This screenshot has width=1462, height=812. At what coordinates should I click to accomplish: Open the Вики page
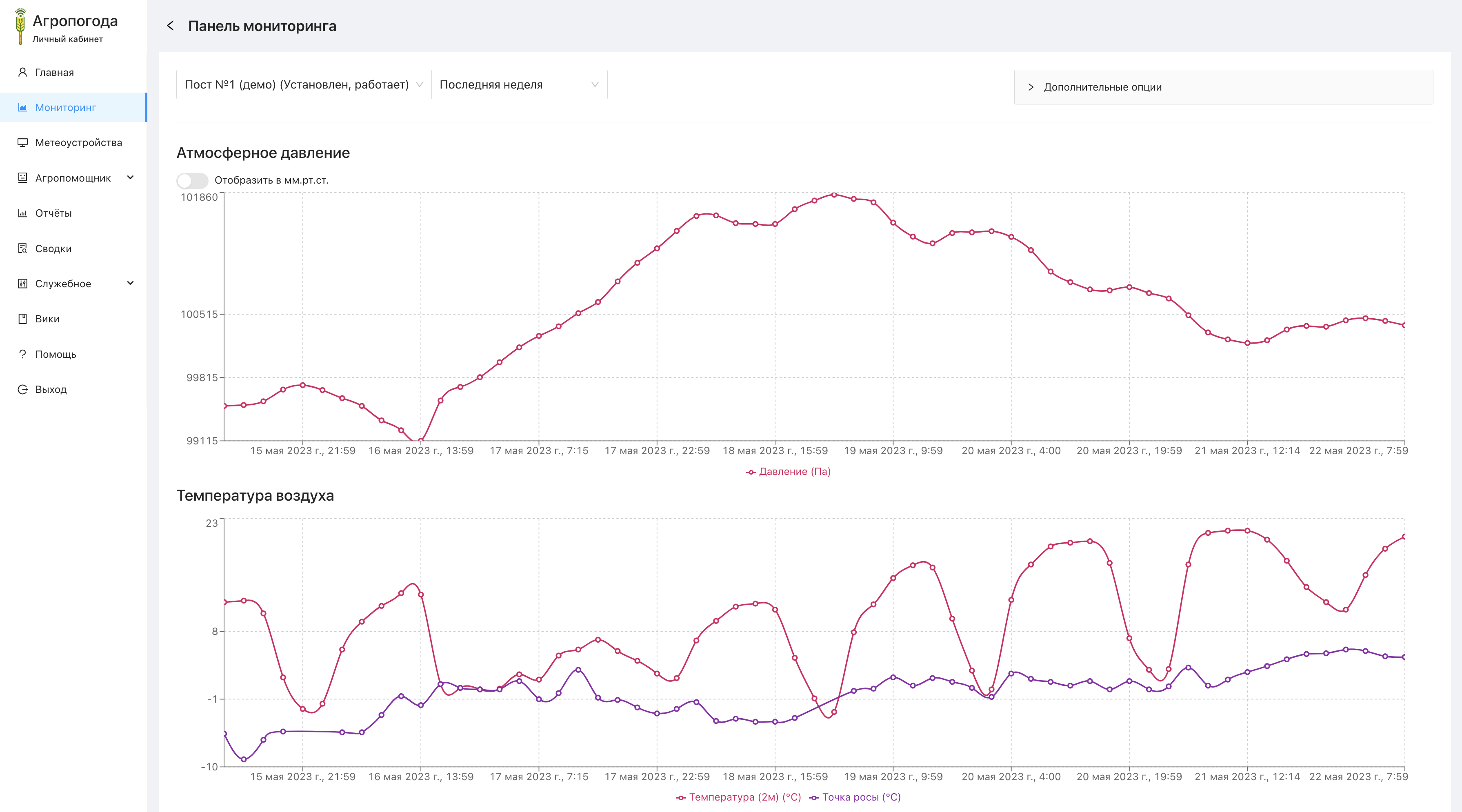(x=73, y=319)
